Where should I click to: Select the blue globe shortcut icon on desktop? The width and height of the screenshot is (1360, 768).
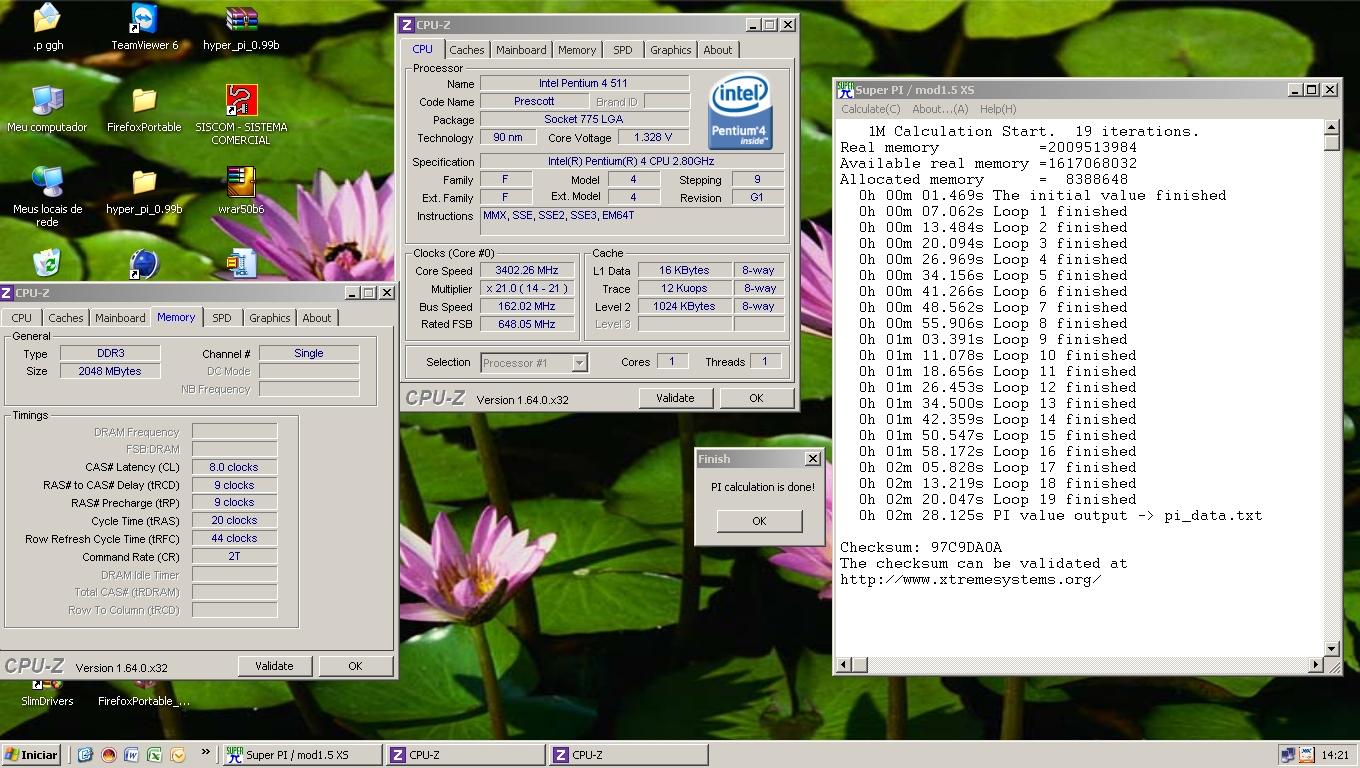145,263
